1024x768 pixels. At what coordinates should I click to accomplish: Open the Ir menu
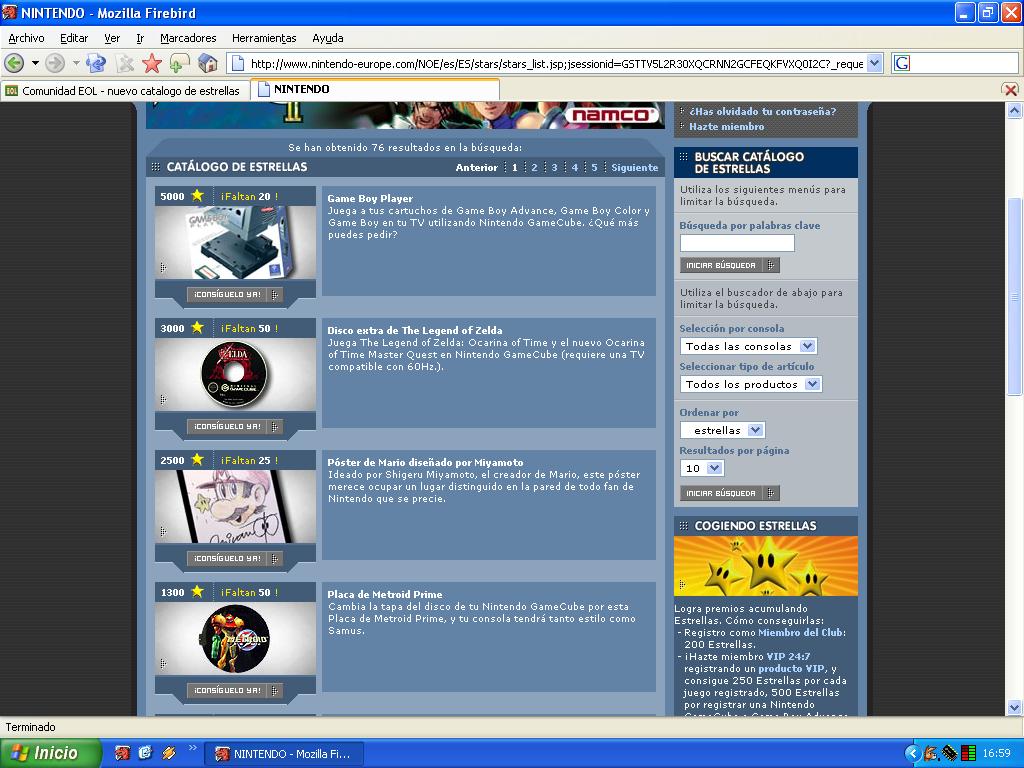[x=140, y=38]
